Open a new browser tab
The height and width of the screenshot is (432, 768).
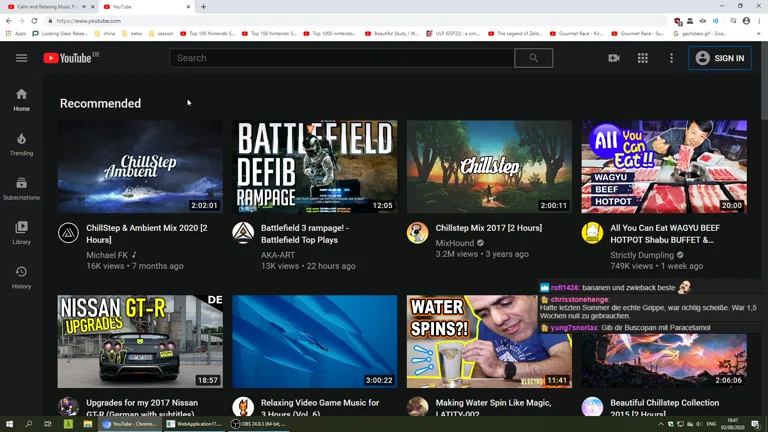204,7
